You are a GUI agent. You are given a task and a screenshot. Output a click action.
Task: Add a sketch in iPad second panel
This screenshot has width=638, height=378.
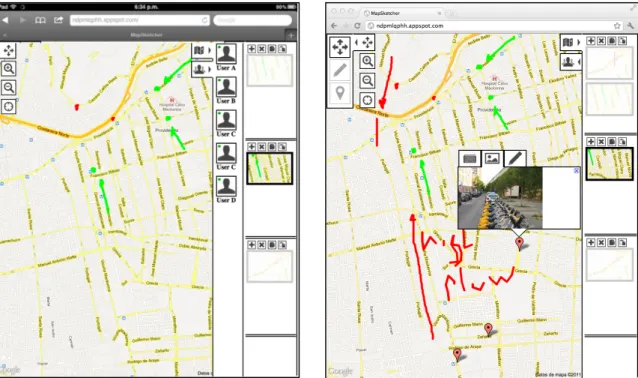coord(251,147)
